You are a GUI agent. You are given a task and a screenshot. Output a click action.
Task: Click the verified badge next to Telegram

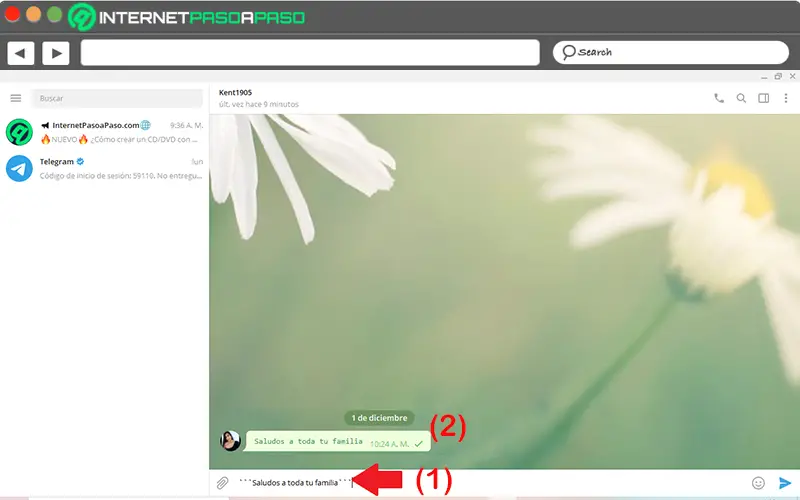pos(80,161)
